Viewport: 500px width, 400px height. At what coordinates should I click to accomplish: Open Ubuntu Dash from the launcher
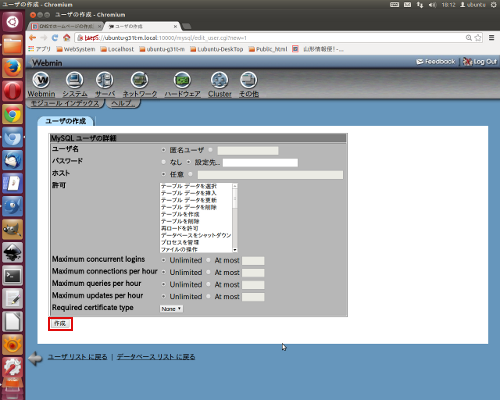[x=13, y=22]
